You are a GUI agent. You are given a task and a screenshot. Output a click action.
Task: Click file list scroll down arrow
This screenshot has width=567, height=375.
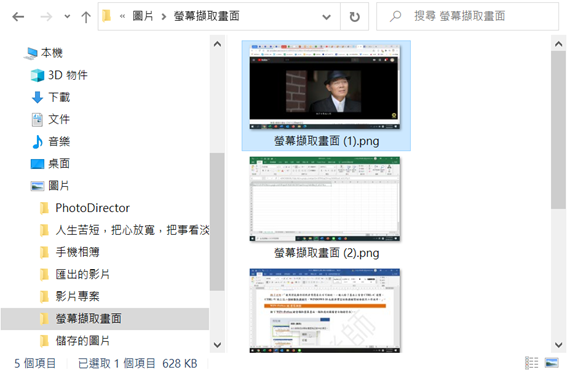click(x=559, y=345)
